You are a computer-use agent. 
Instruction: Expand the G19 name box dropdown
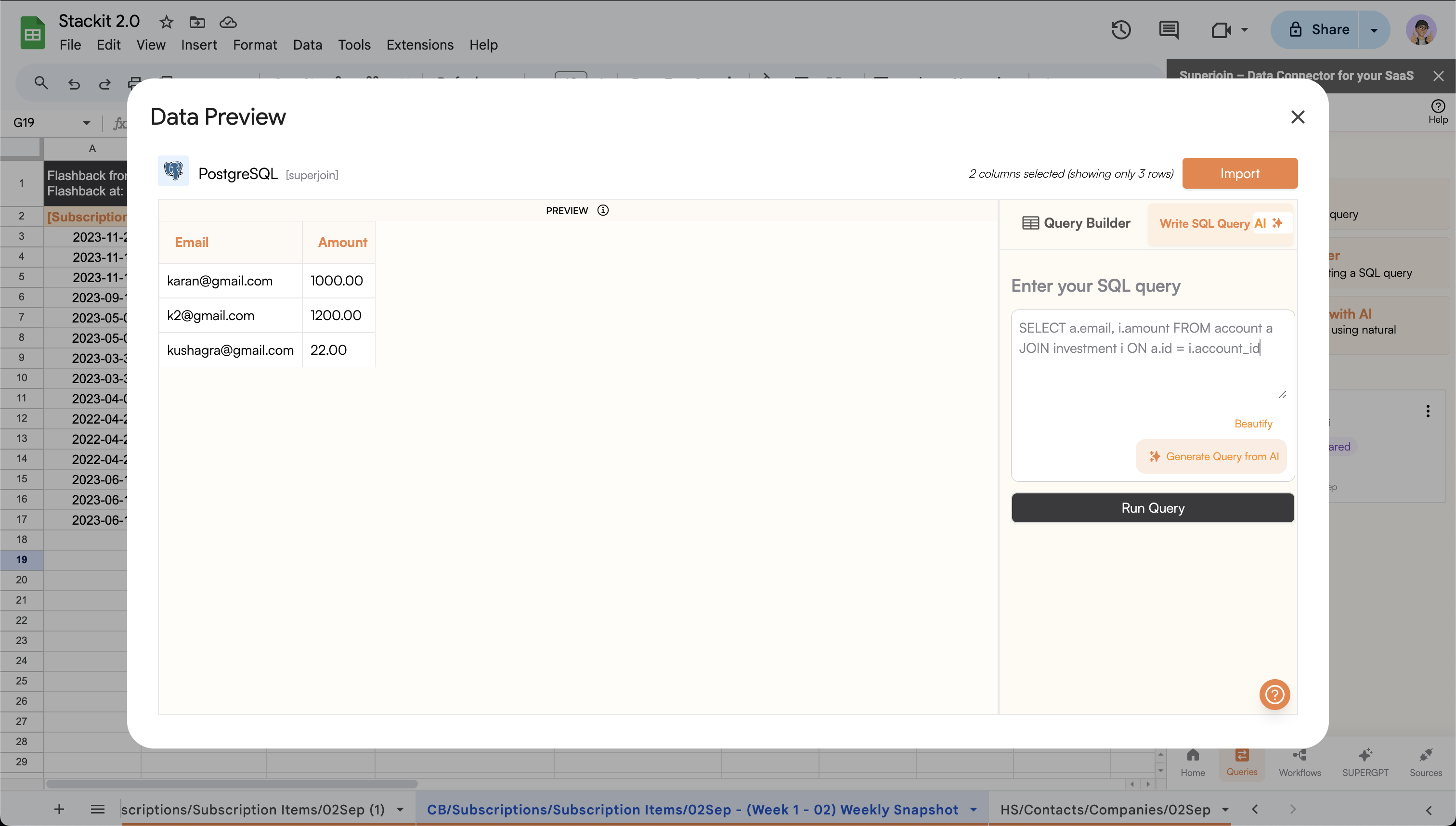pyautogui.click(x=86, y=123)
